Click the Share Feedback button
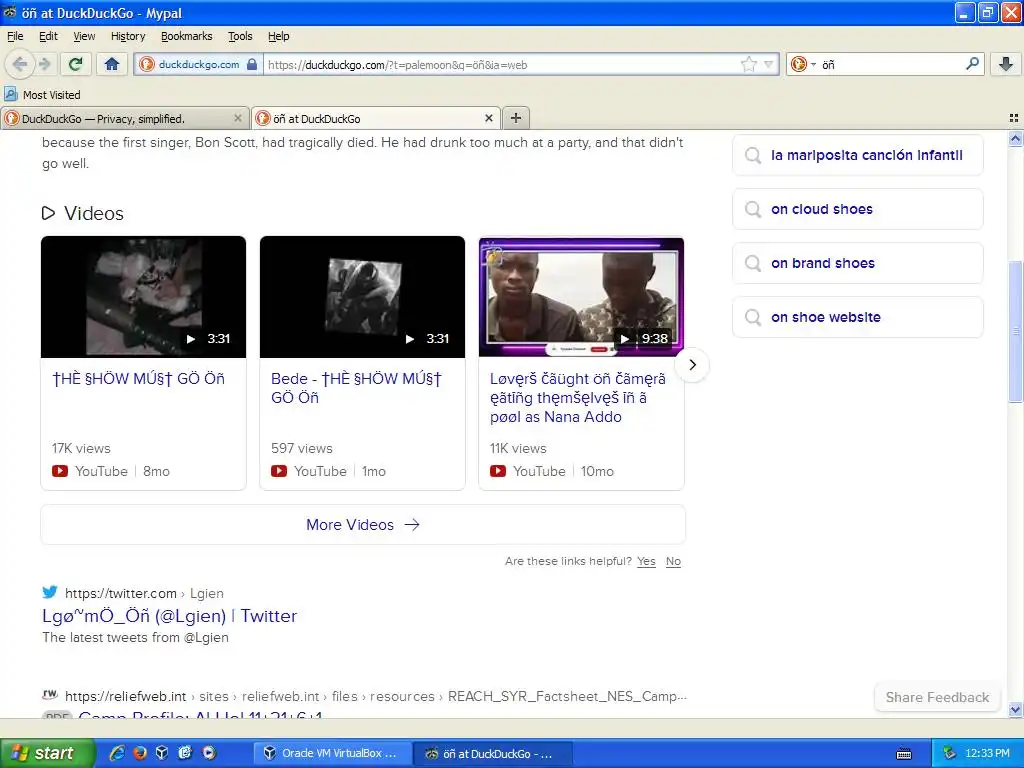The width and height of the screenshot is (1024, 768). click(936, 697)
